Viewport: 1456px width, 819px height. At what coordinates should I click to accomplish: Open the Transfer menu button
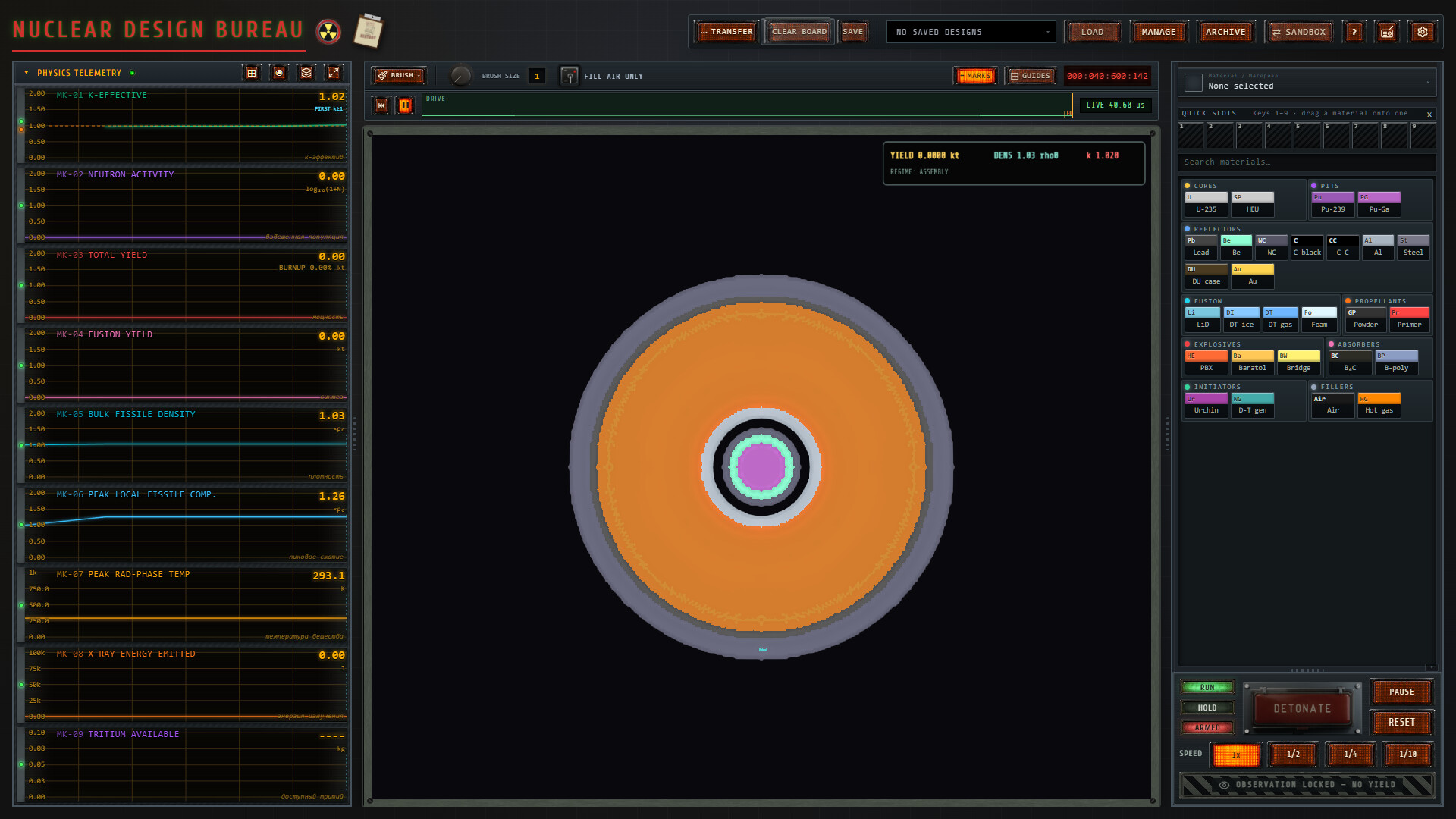pyautogui.click(x=726, y=32)
